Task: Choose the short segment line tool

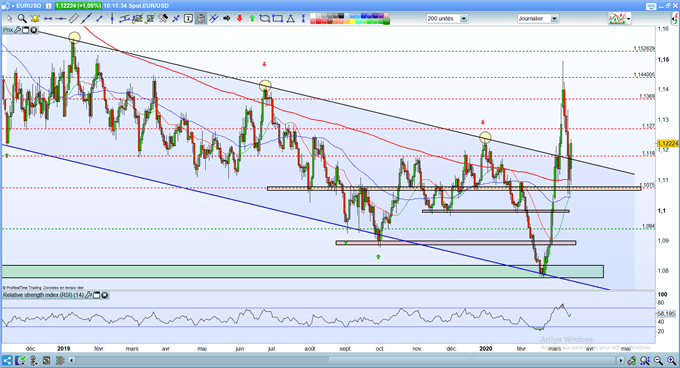Action: [x=99, y=19]
